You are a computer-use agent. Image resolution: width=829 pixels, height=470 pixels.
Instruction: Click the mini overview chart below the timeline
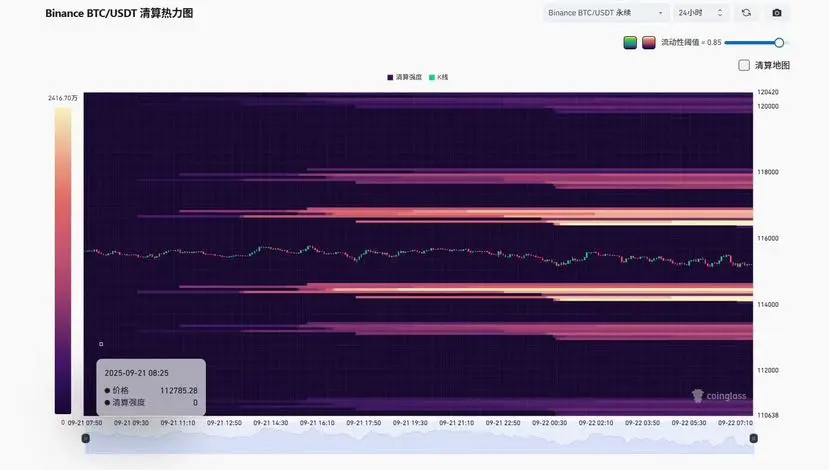(x=420, y=441)
